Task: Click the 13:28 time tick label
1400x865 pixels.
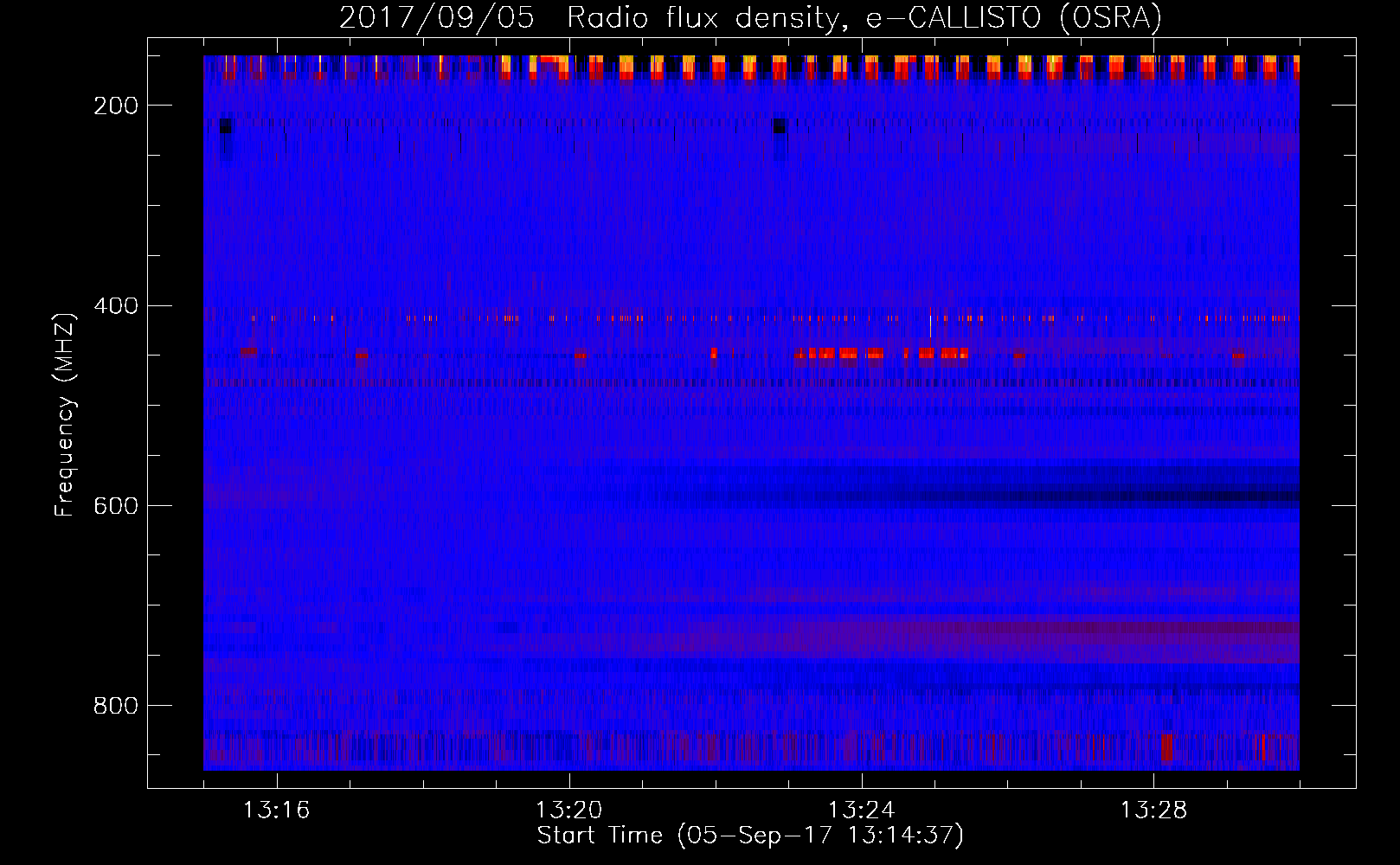Action: pyautogui.click(x=1153, y=811)
